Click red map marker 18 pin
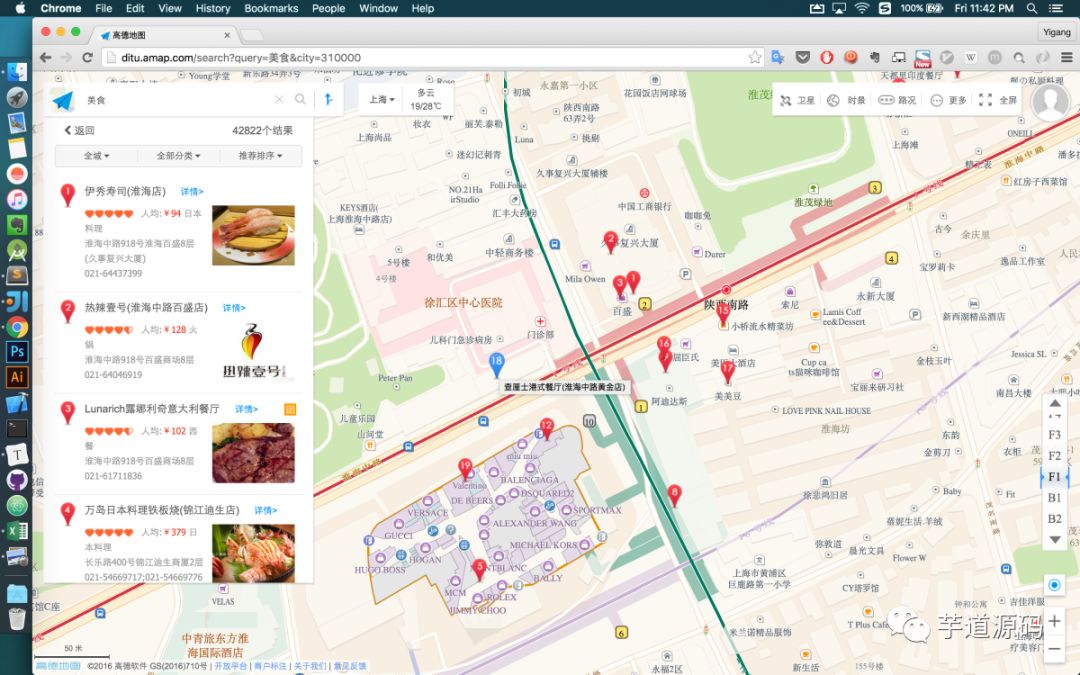Viewport: 1080px width, 675px height. pos(497,364)
